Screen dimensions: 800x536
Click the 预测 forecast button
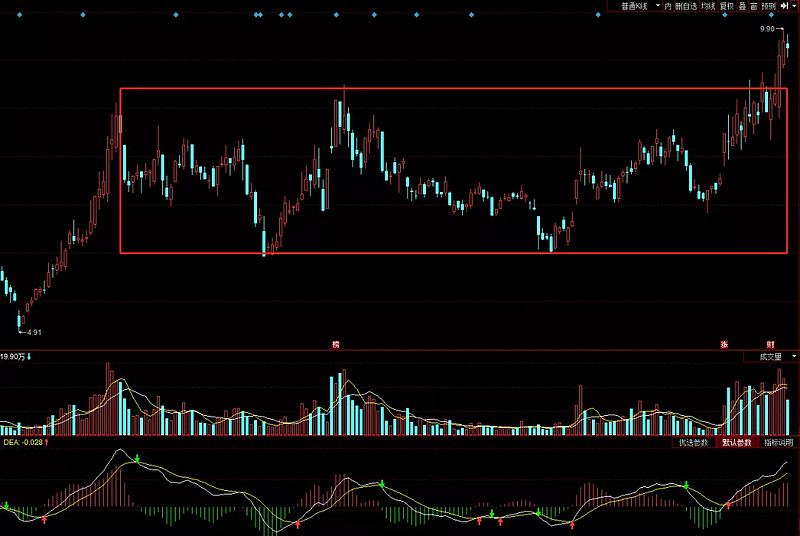click(768, 6)
